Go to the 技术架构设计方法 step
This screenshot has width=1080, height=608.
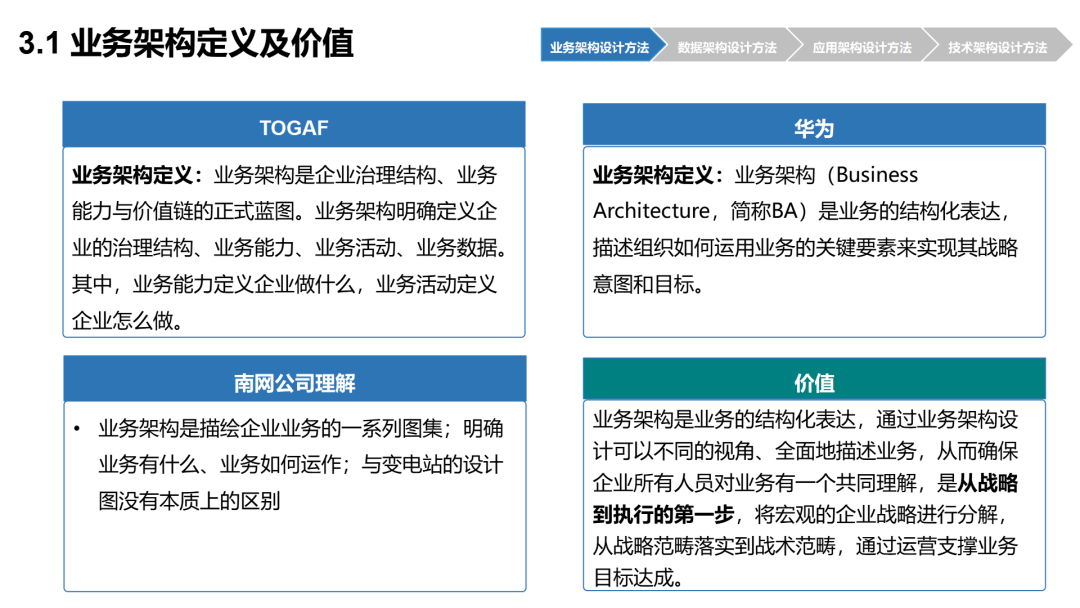997,45
